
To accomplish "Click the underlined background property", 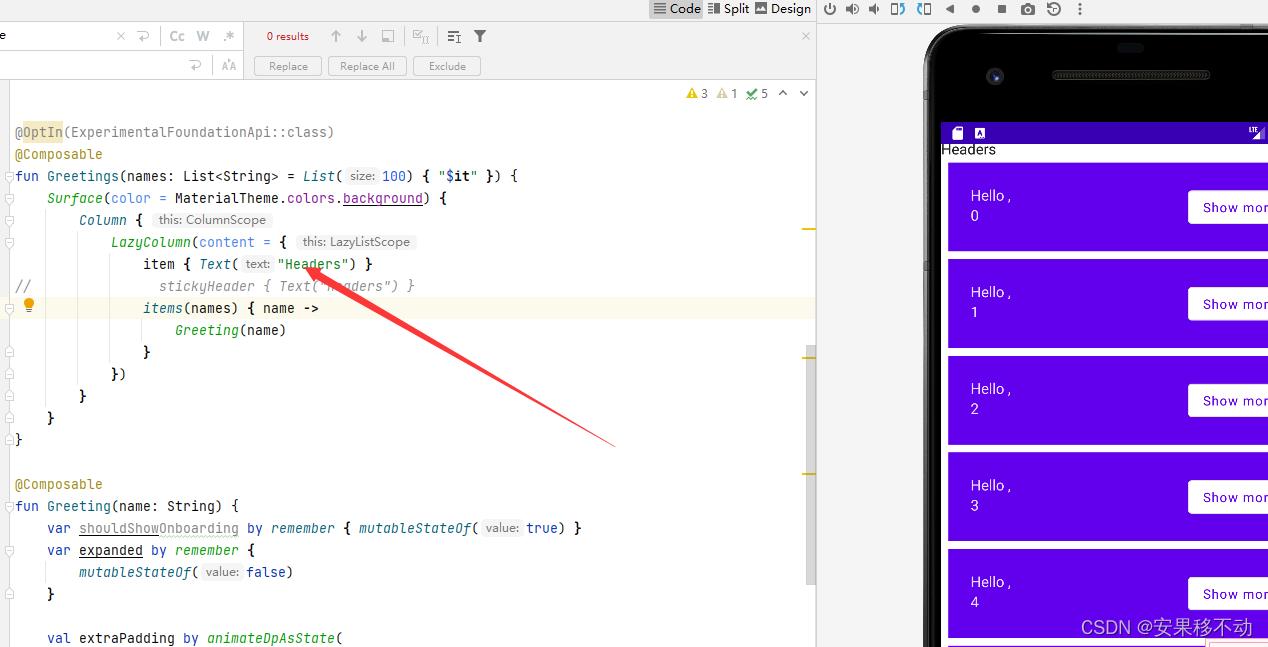I will point(383,198).
